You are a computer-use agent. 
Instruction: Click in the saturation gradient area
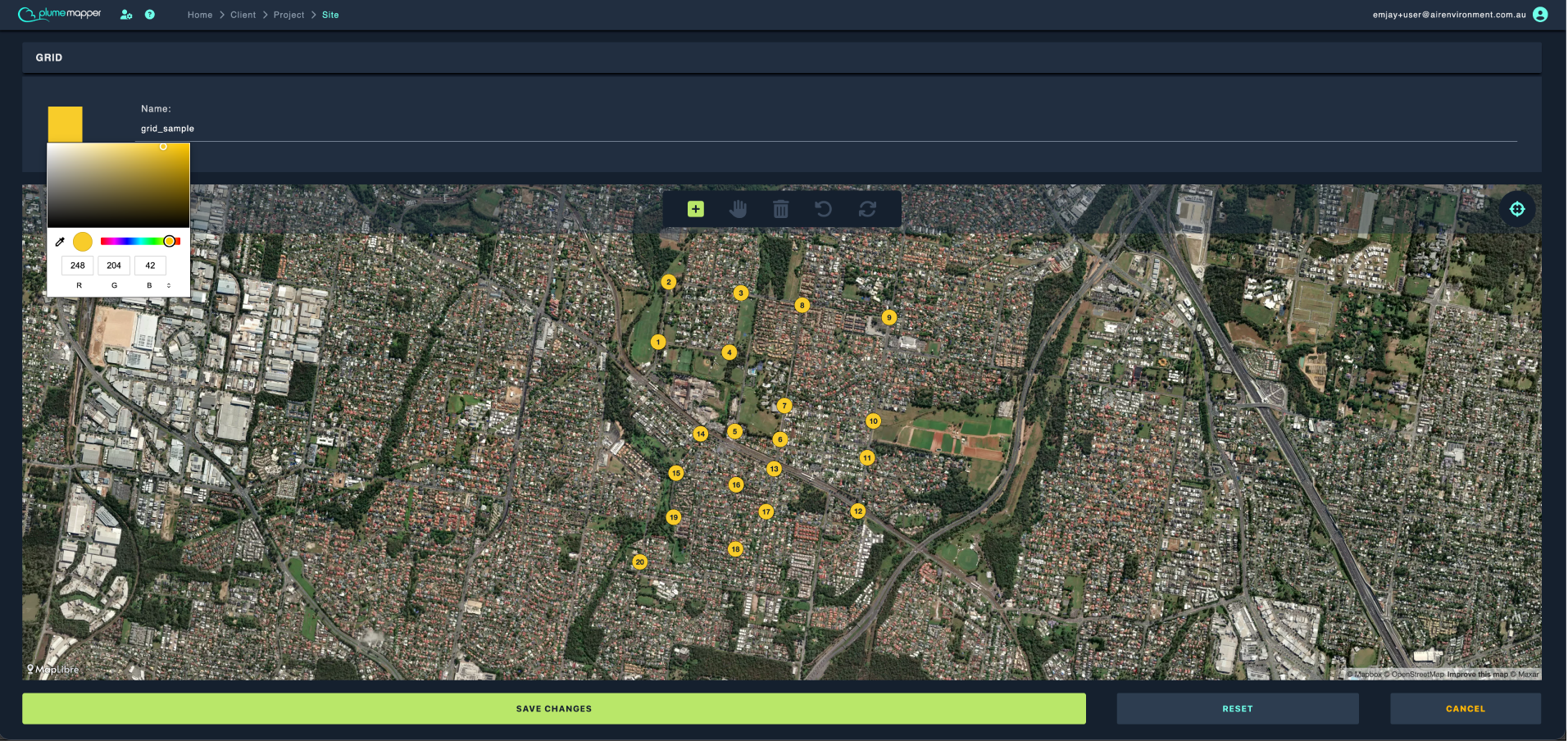tap(119, 185)
